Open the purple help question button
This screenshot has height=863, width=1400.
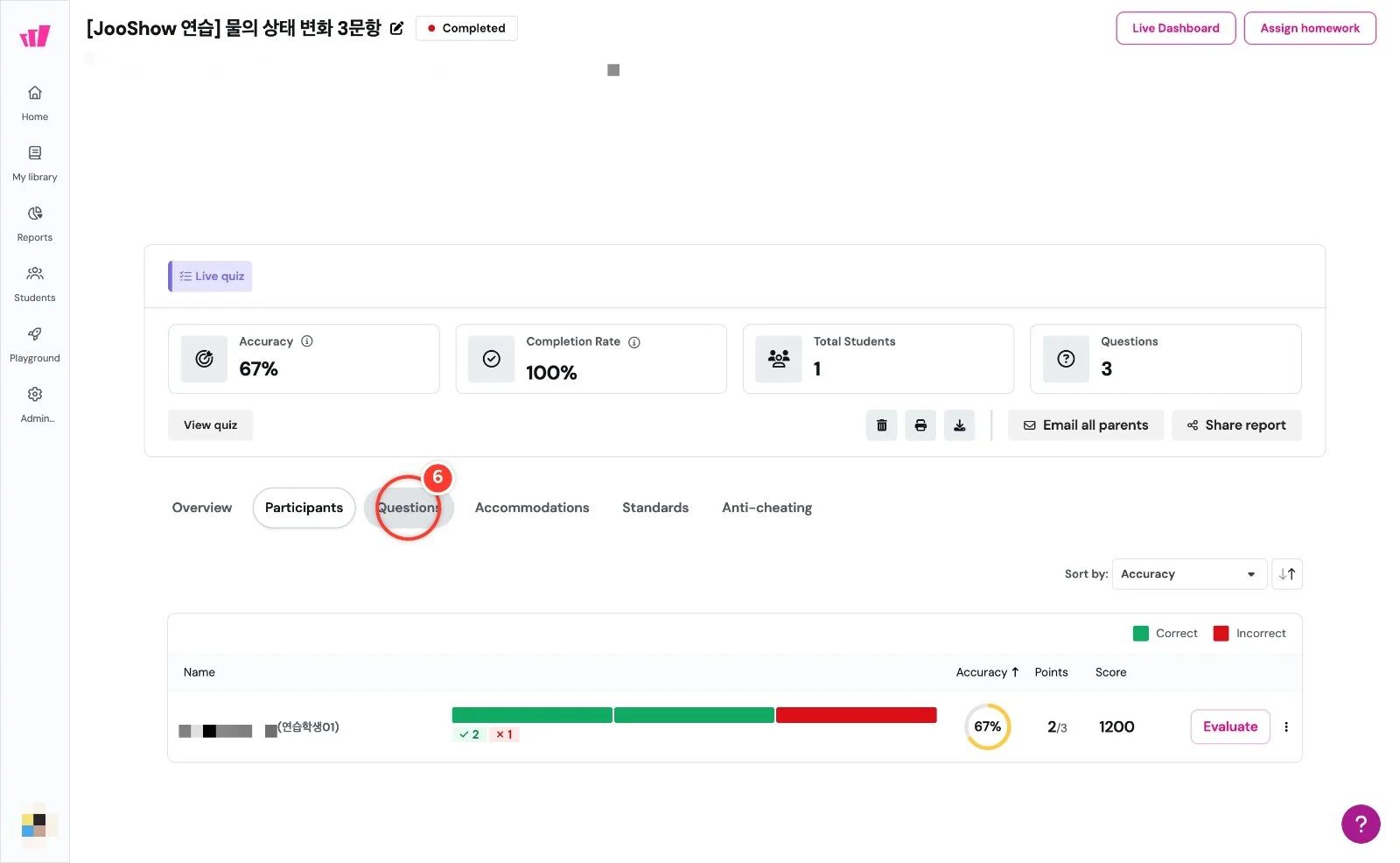(x=1361, y=824)
